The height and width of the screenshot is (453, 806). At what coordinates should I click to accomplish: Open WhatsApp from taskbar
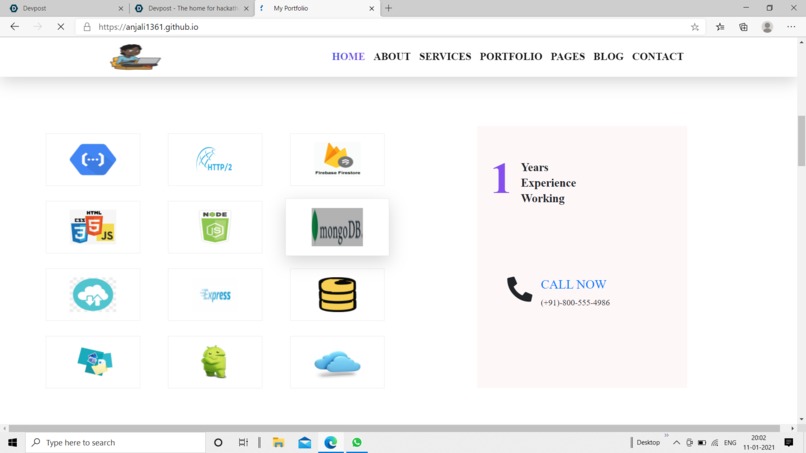[x=357, y=442]
